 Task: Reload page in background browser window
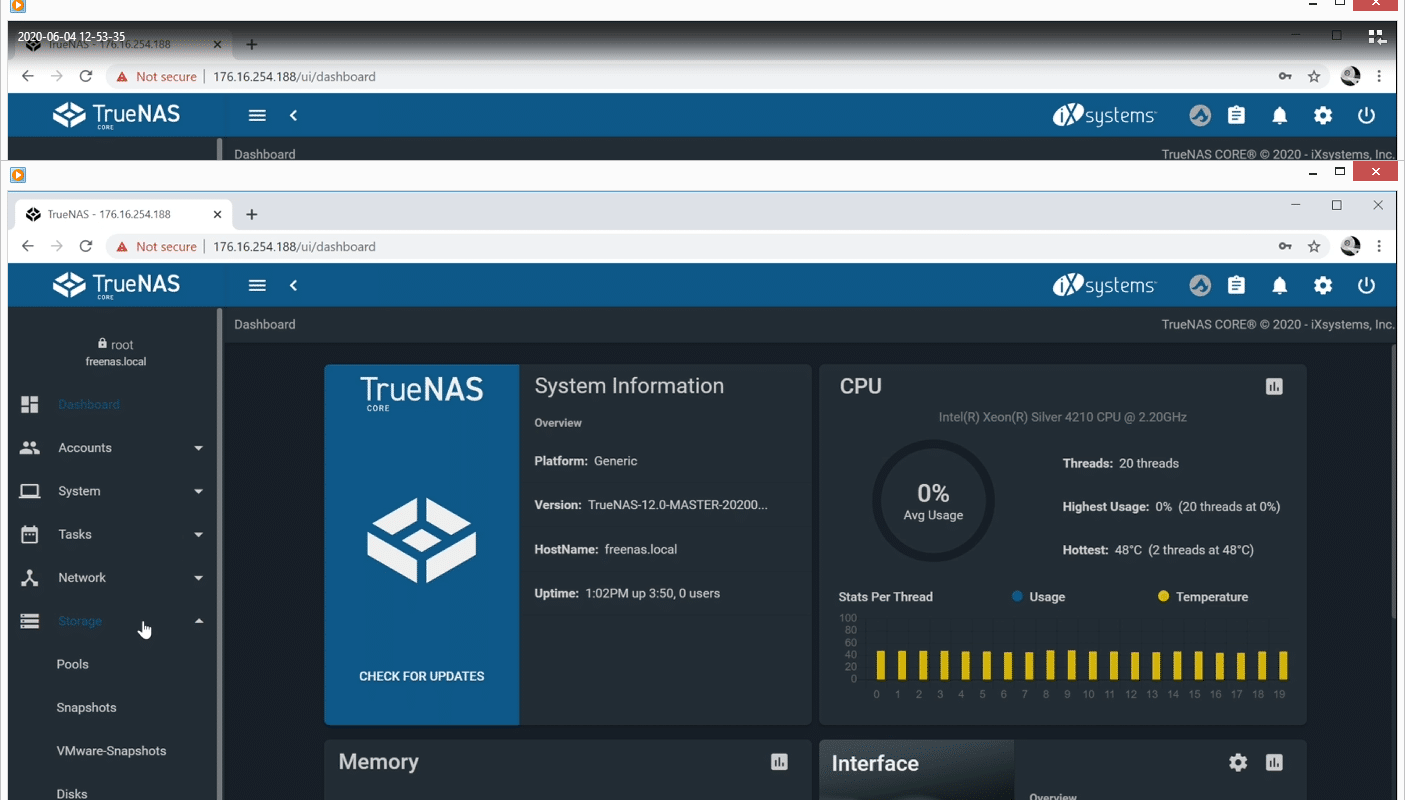[x=86, y=76]
